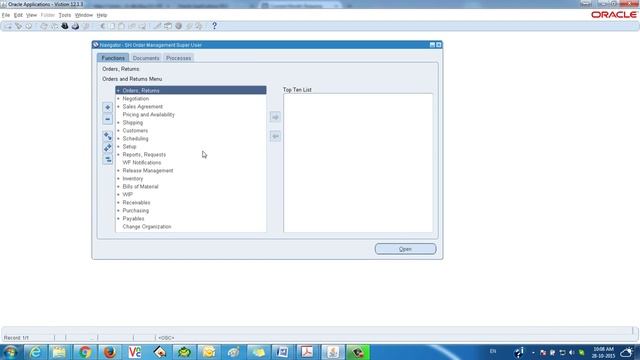Open the Edit menu

pyautogui.click(x=18, y=15)
